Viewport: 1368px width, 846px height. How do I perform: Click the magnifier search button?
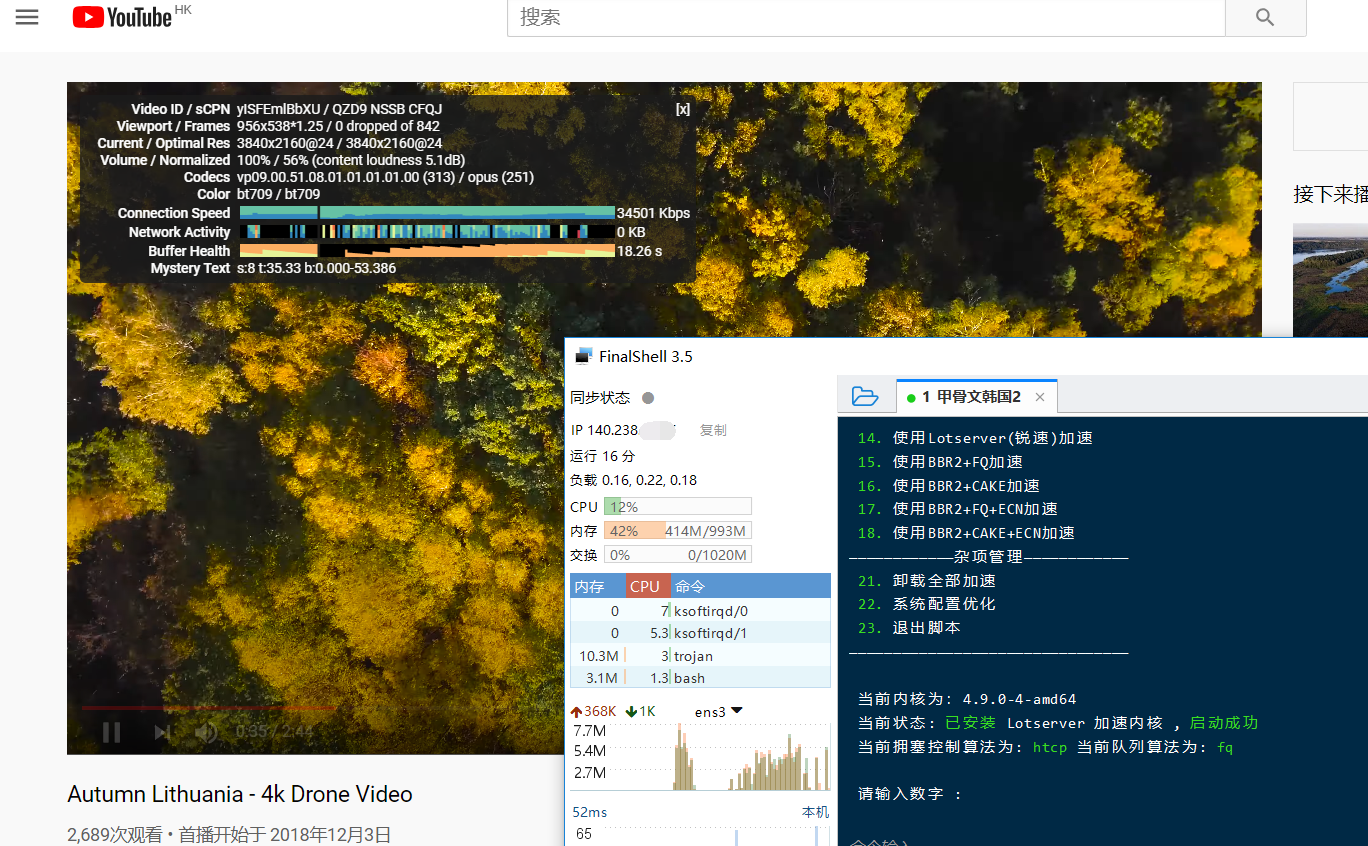(x=1265, y=17)
